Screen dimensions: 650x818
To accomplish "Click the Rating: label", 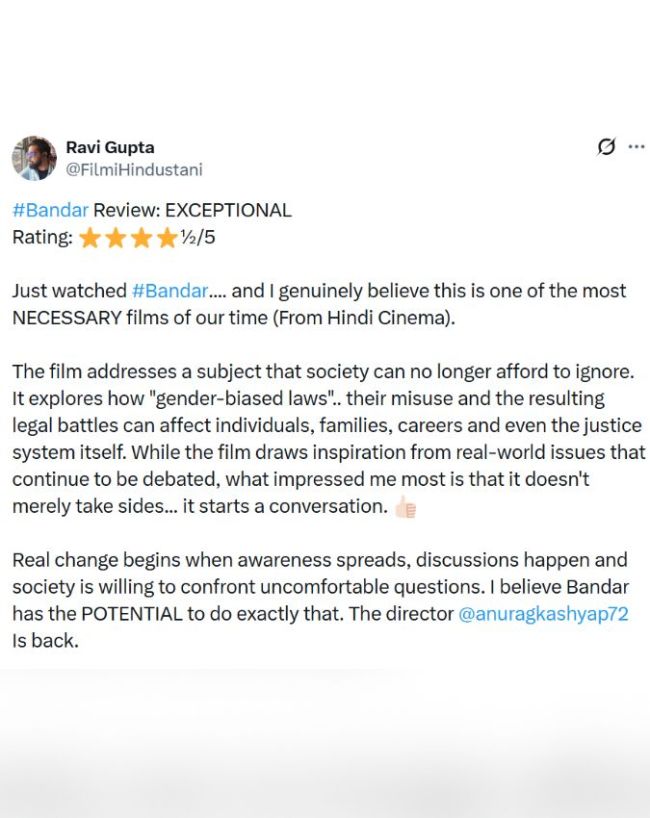I will (x=42, y=237).
